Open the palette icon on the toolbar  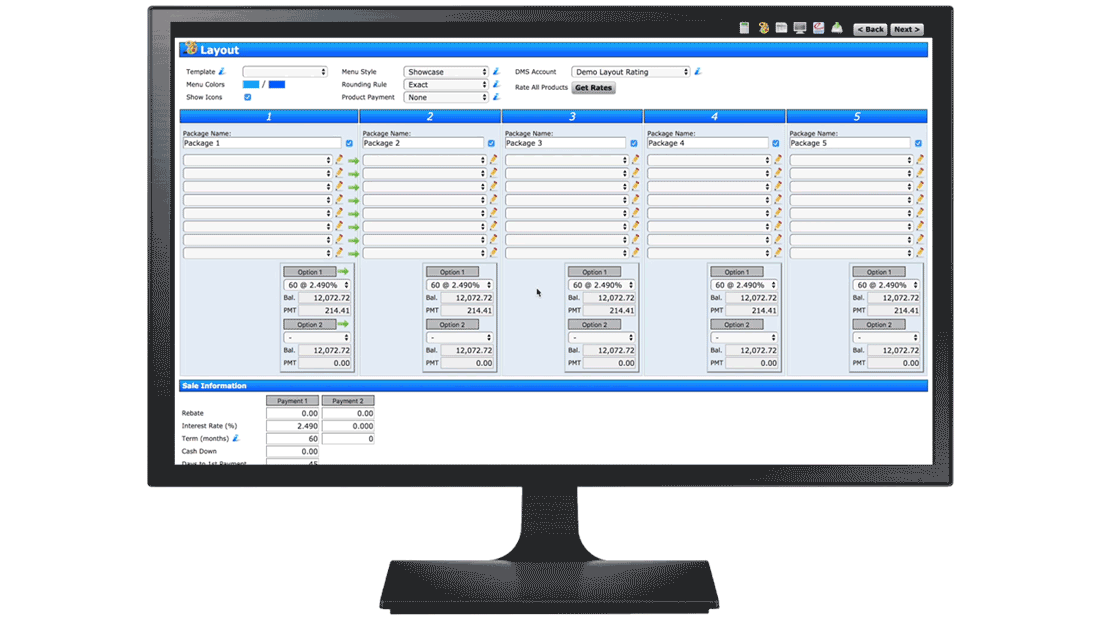[x=763, y=27]
